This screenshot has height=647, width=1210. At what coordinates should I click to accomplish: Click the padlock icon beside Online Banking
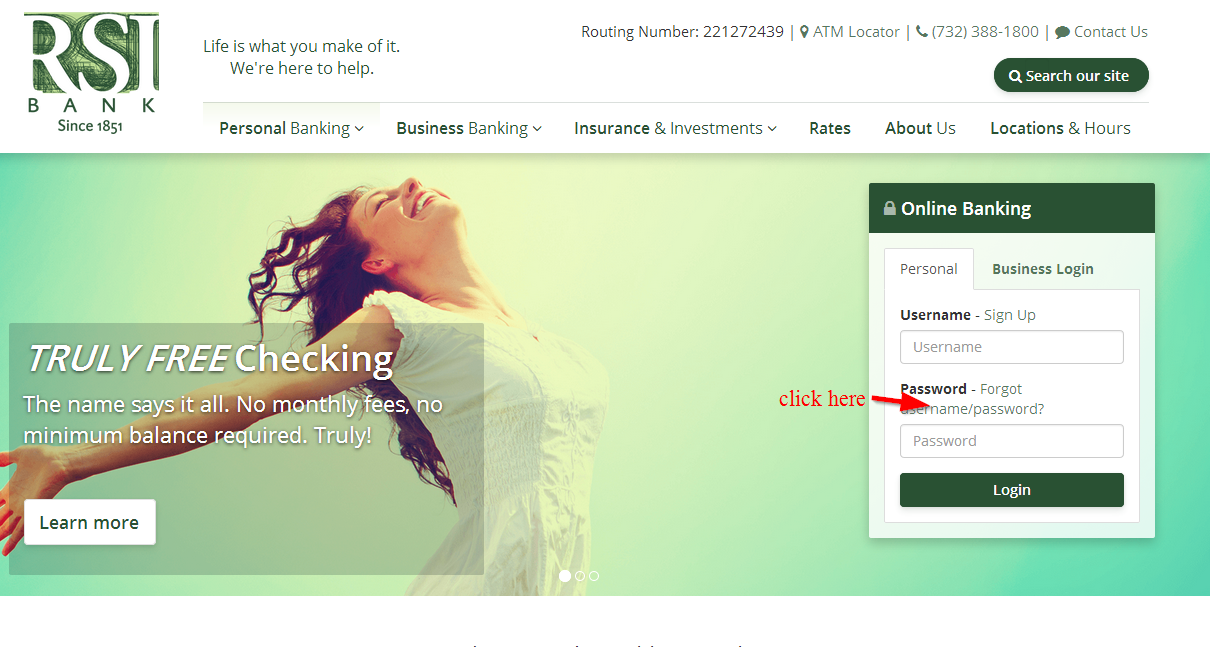(x=889, y=209)
